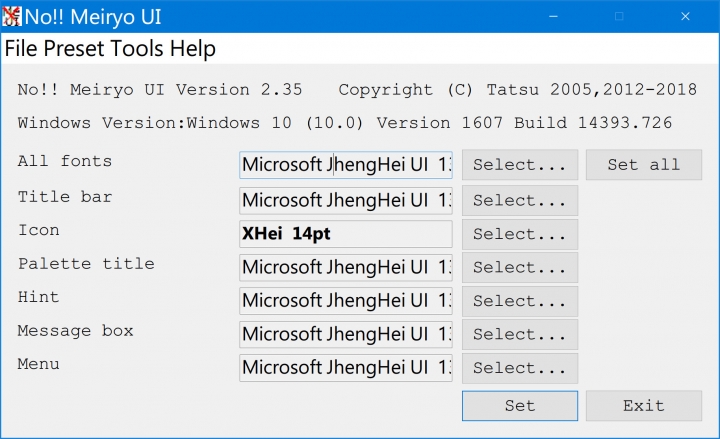Select a font for Palette title
The image size is (720, 439).
point(520,267)
